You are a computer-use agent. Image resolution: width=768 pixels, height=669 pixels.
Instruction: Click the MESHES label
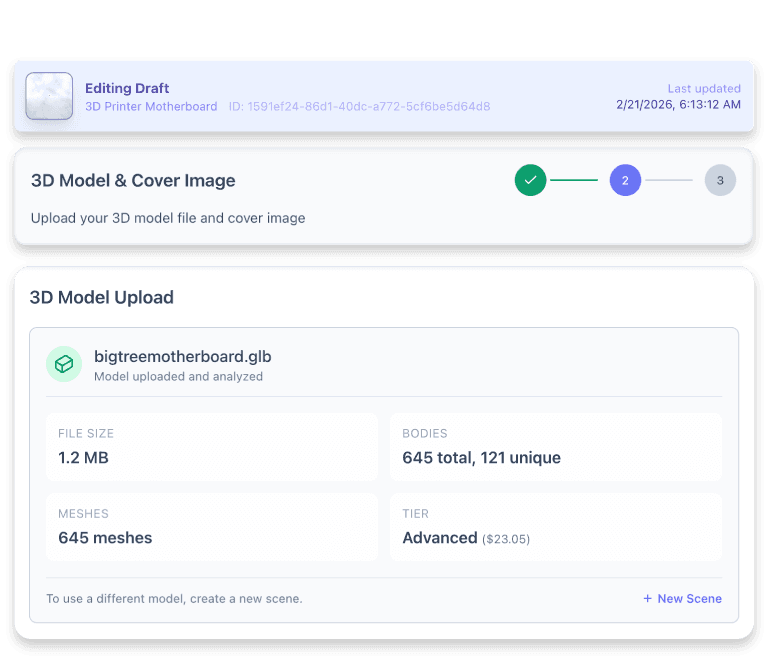[x=83, y=514]
